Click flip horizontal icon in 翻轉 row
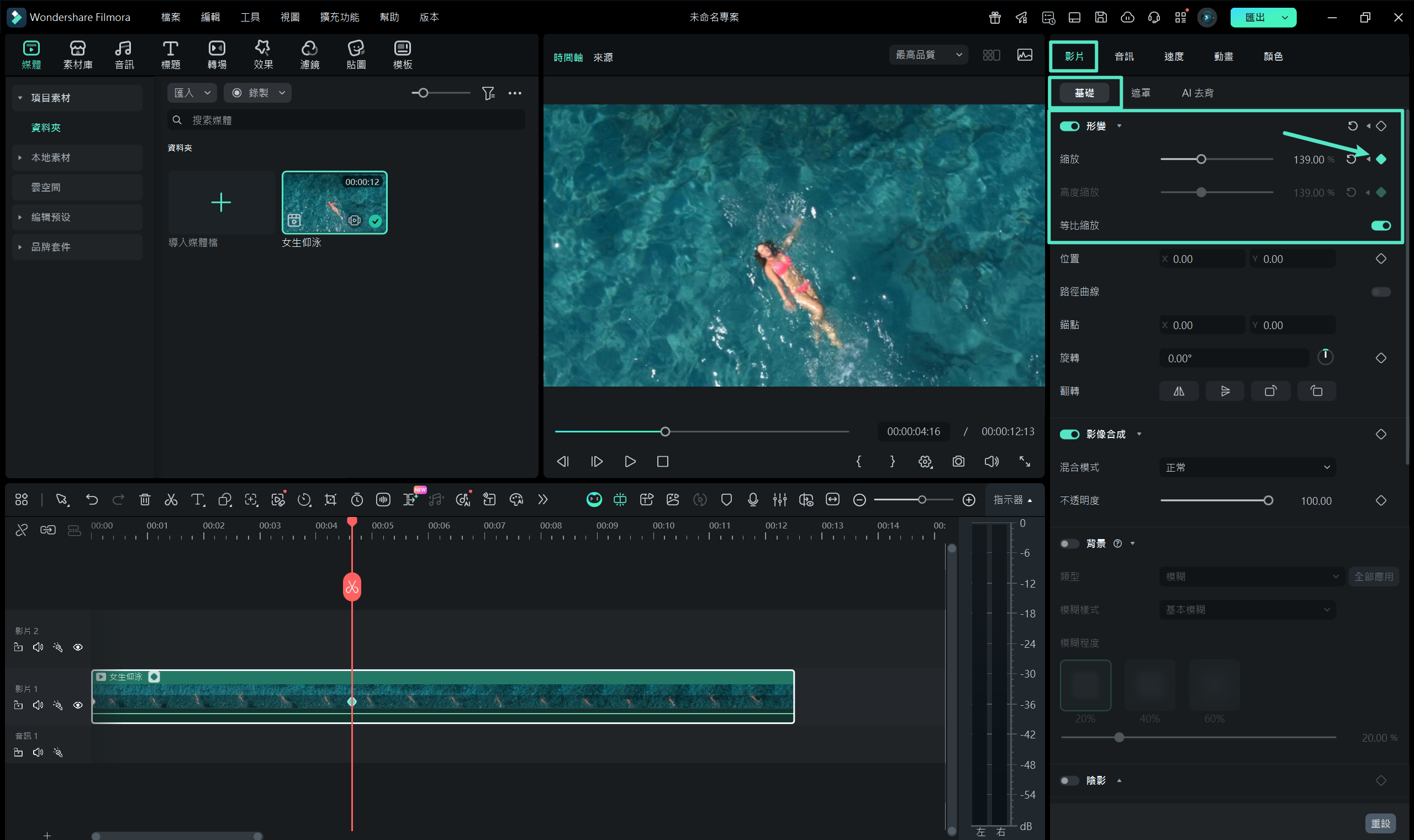Viewport: 1414px width, 840px height. (1179, 391)
